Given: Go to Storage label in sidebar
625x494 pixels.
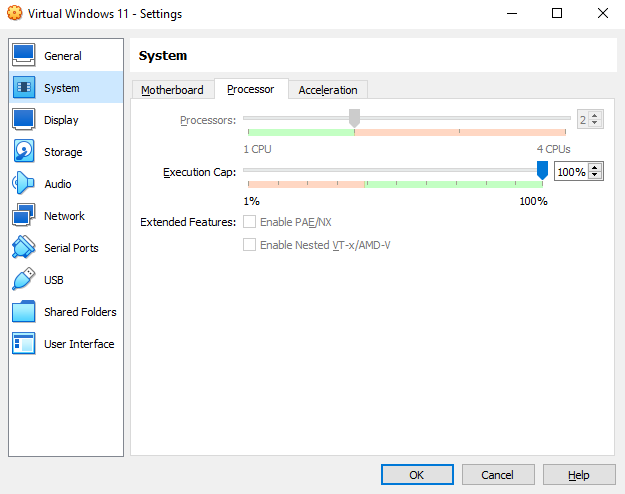Looking at the screenshot, I should tap(63, 152).
